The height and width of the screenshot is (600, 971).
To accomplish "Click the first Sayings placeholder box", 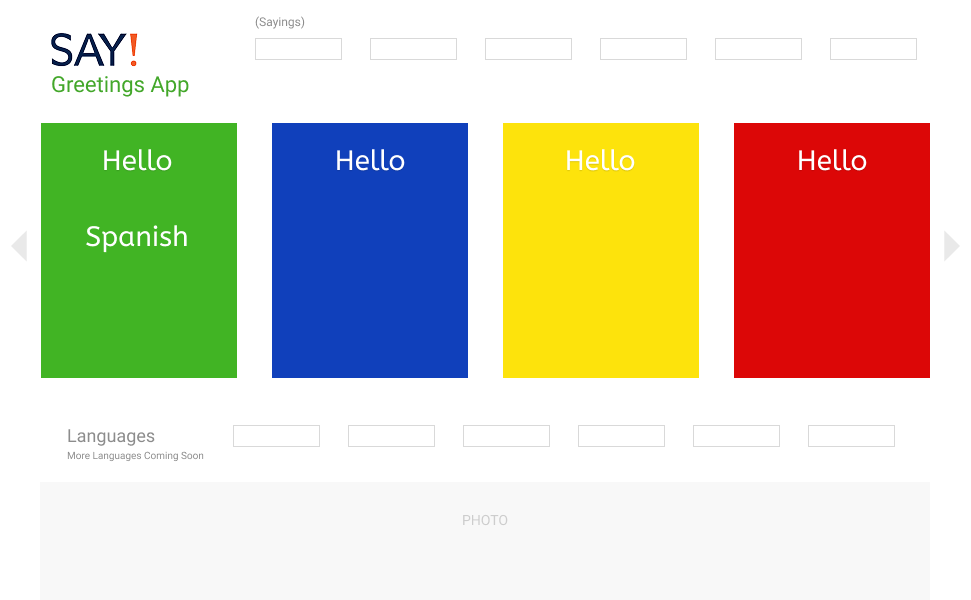I will (x=298, y=49).
